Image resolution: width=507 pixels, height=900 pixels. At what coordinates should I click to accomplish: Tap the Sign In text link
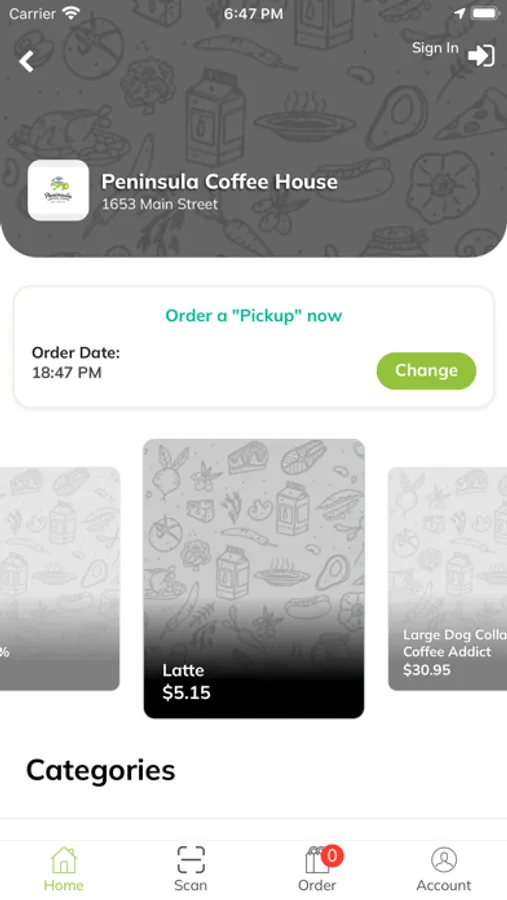pos(435,48)
